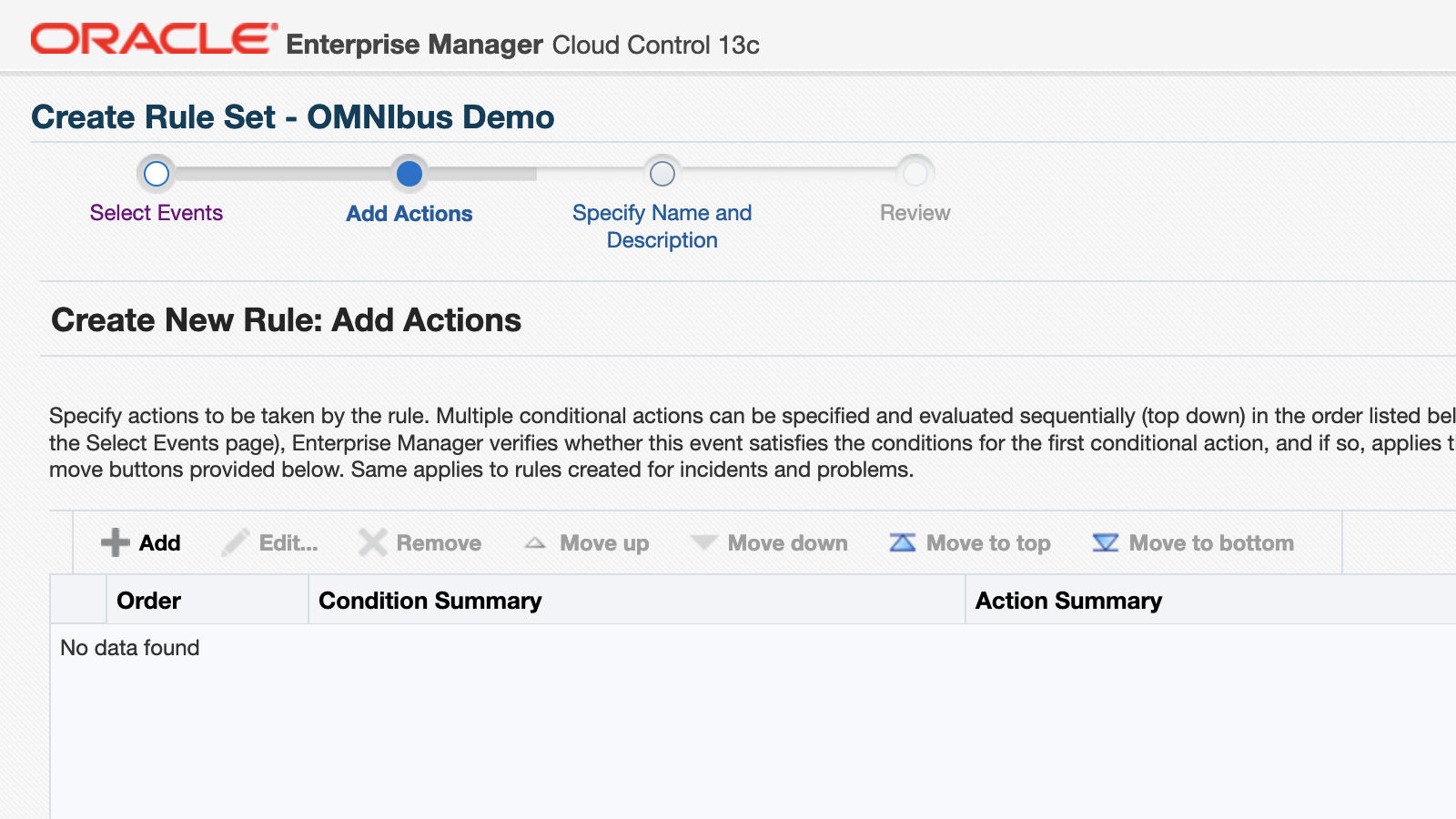1456x819 pixels.
Task: Click the Action Summary column header
Action: pos(1068,601)
